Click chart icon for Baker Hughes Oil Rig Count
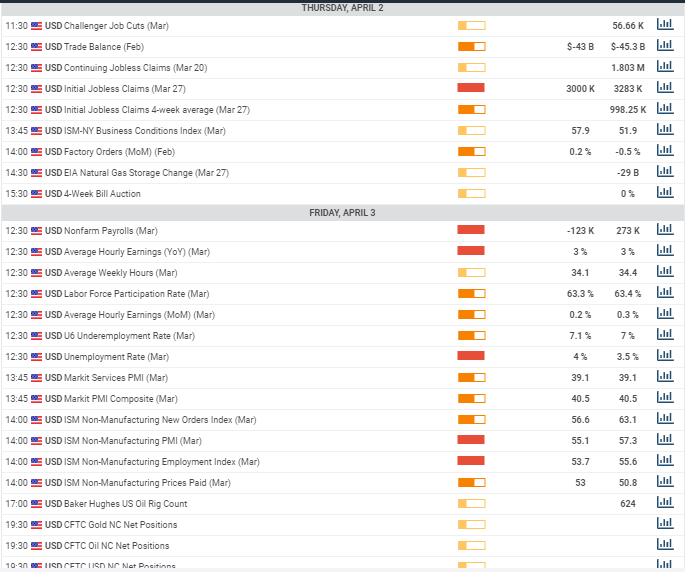This screenshot has height=572, width=685. 664,503
